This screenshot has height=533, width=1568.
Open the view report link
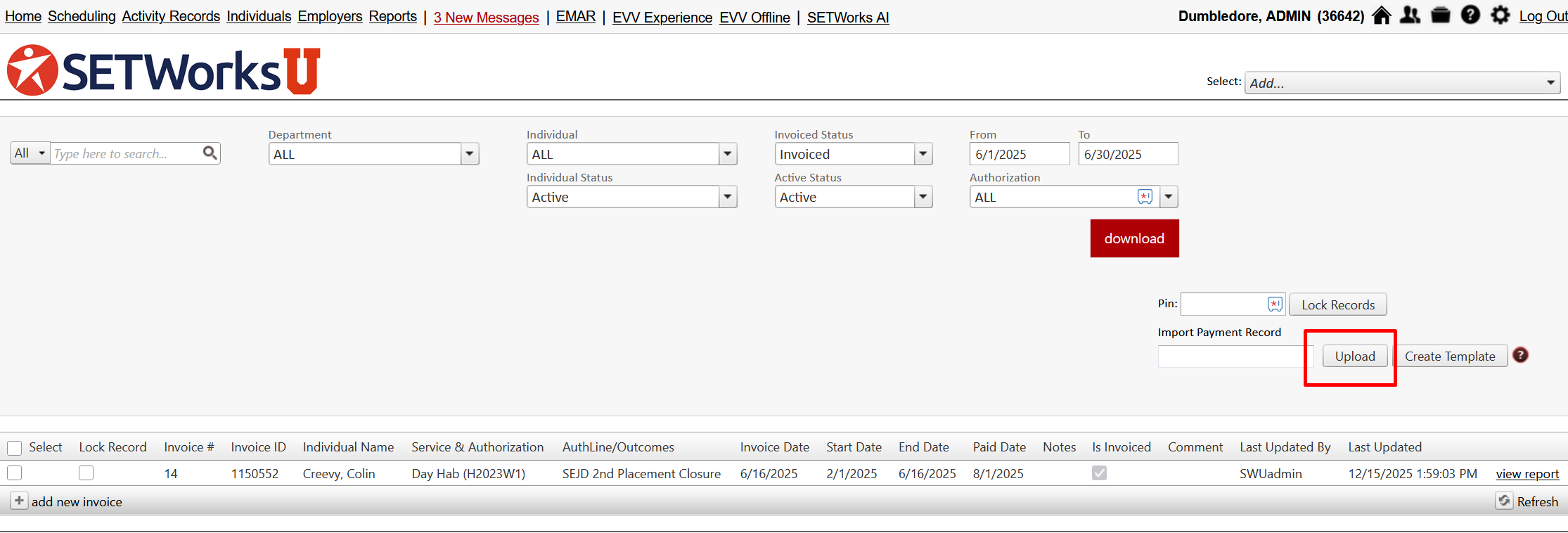pyautogui.click(x=1527, y=474)
